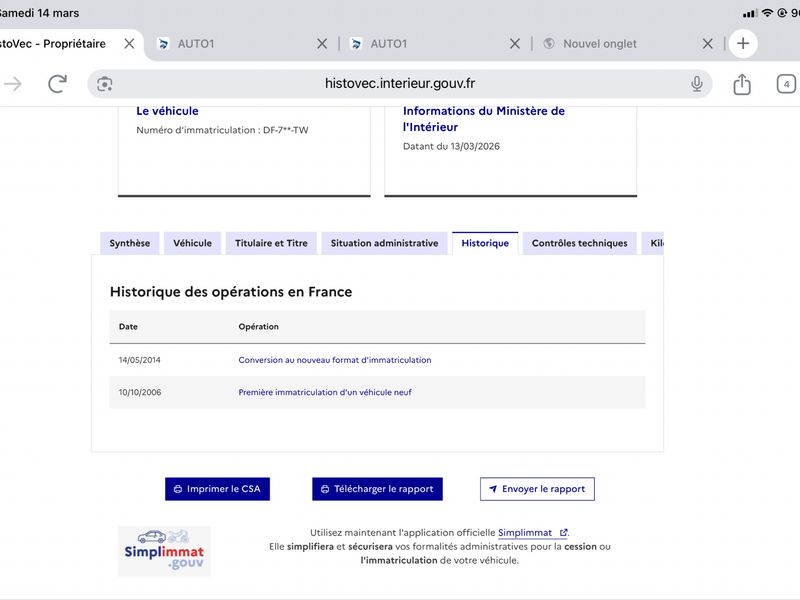Tap the page settings icon in address bar
Image resolution: width=800 pixels, height=600 pixels.
click(x=105, y=84)
